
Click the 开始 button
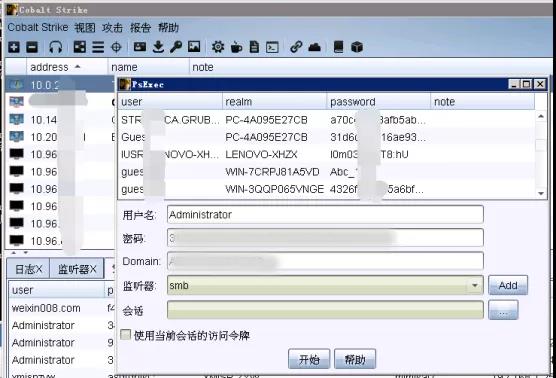tap(309, 359)
